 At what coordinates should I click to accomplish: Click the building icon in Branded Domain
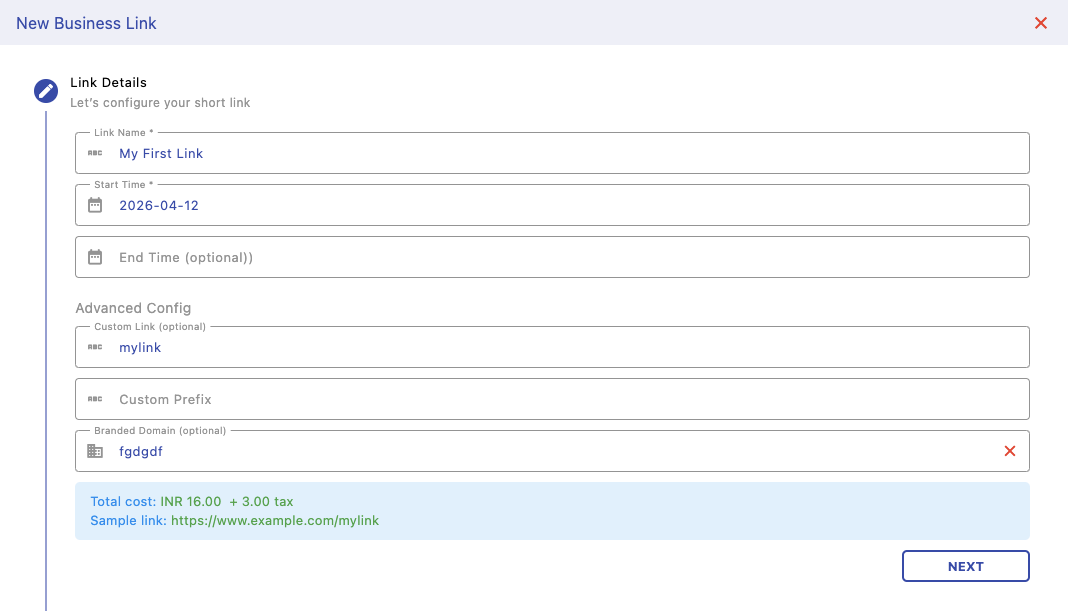pyautogui.click(x=95, y=451)
